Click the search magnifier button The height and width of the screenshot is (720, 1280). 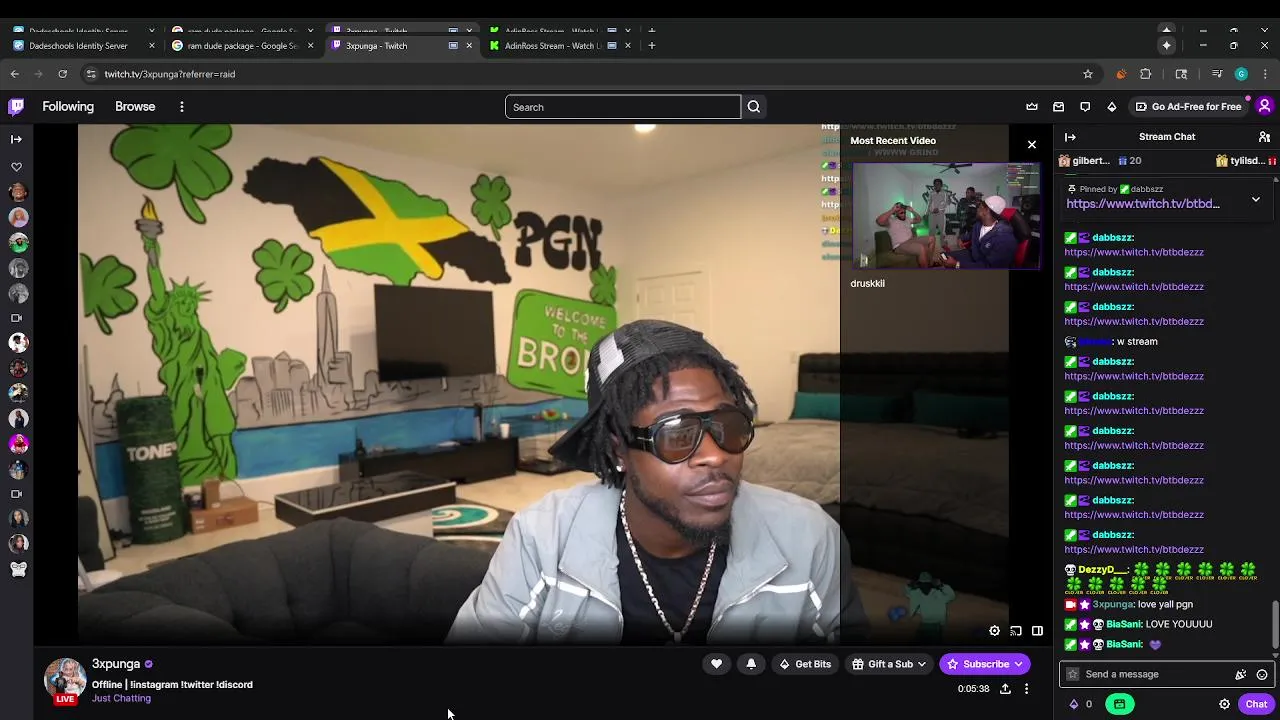pyautogui.click(x=754, y=107)
